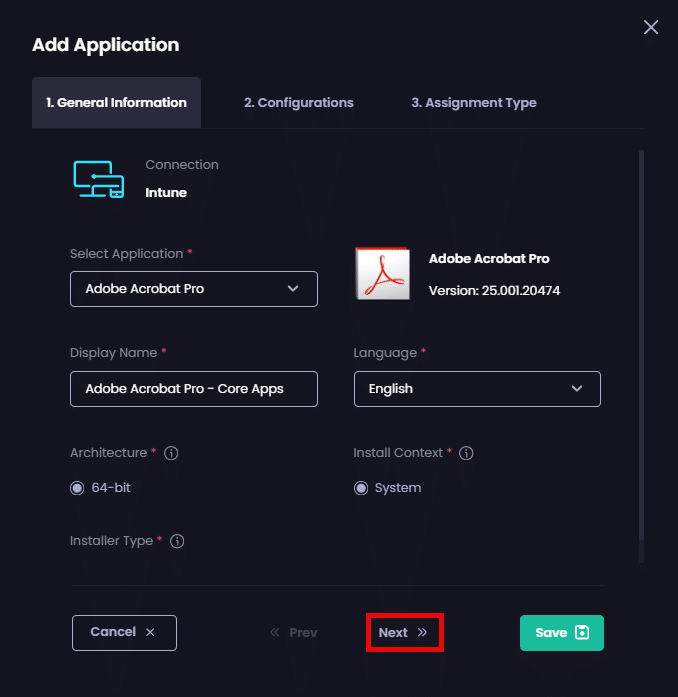This screenshot has width=678, height=697.
Task: Open the Select Application dropdown
Action: coord(193,289)
